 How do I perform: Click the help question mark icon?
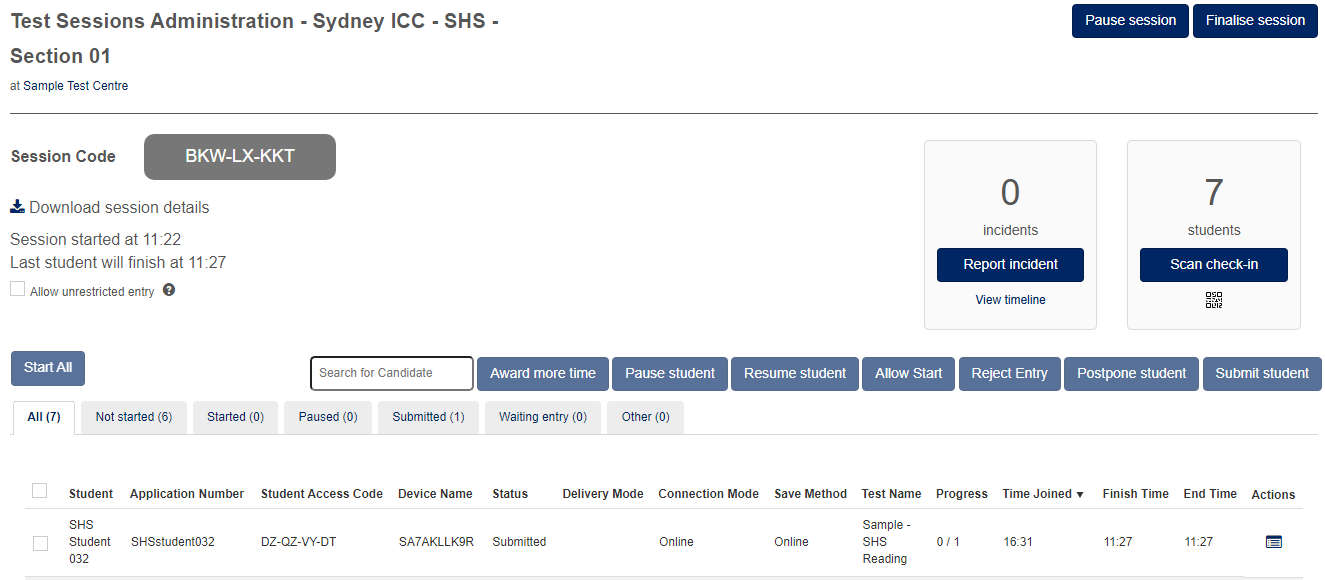[169, 290]
